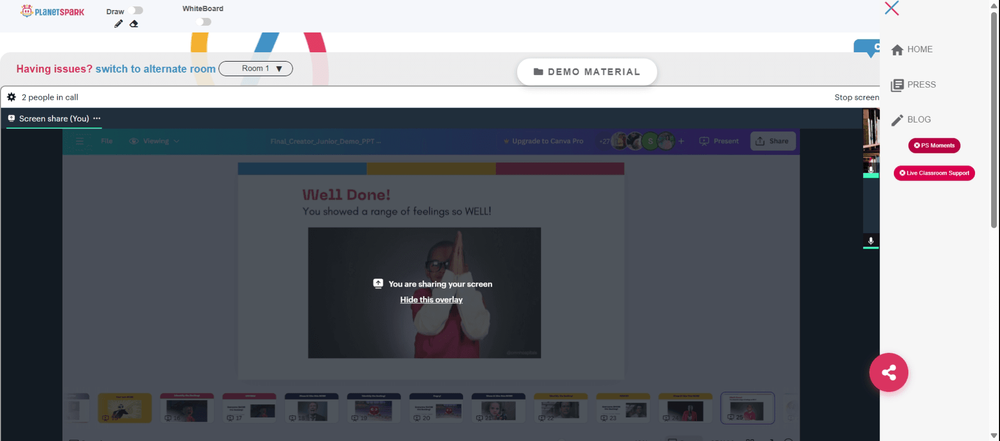Select the Screen share (You) tab

[54, 119]
